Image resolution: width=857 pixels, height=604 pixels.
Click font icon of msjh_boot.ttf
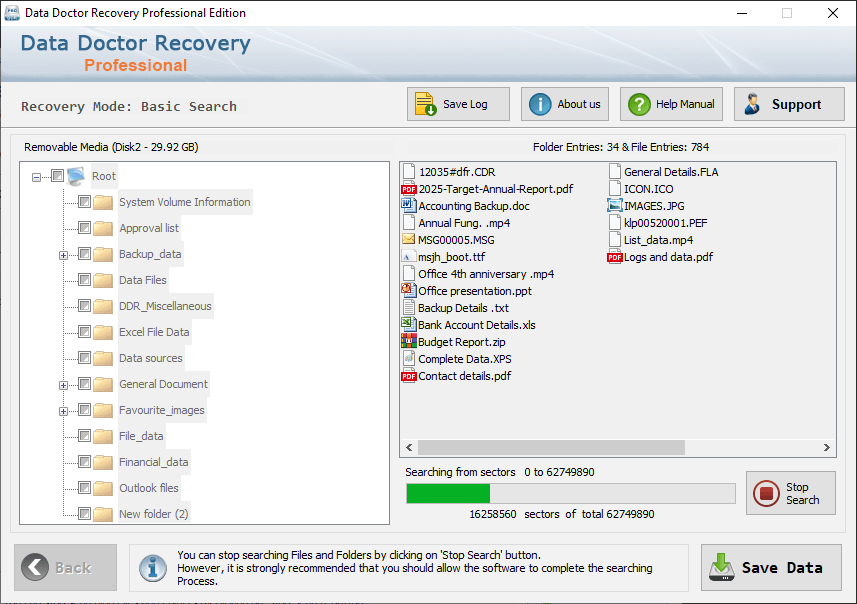[408, 256]
